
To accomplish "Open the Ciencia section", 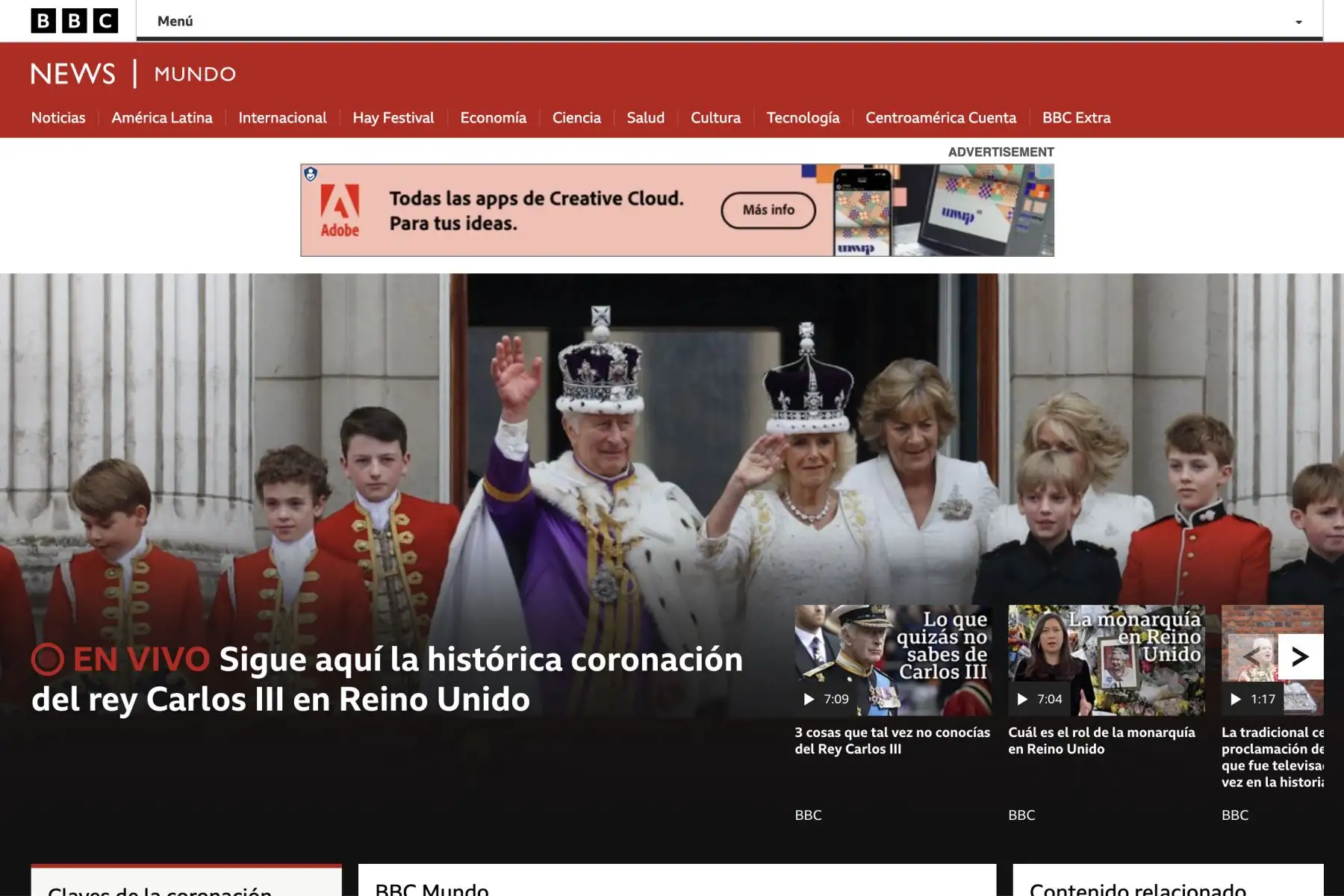I will (576, 117).
